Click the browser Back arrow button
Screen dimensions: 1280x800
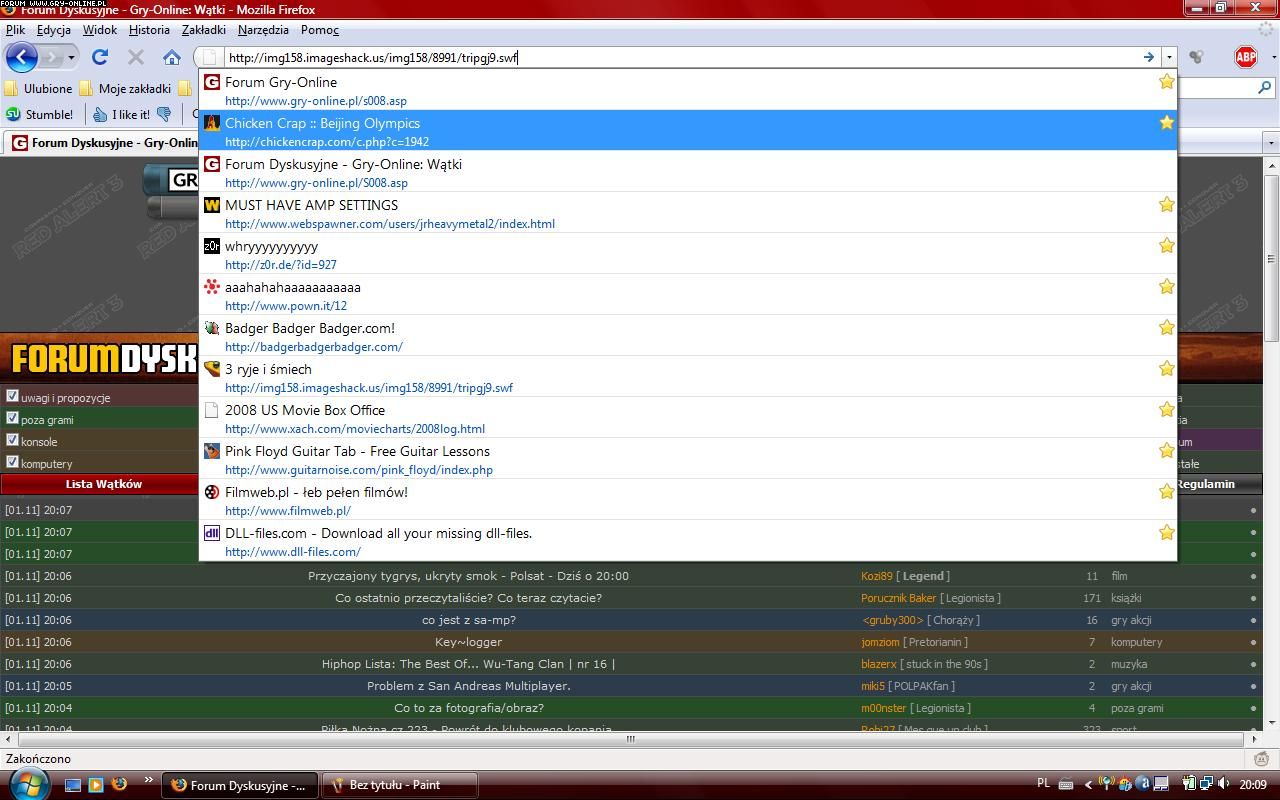(21, 57)
